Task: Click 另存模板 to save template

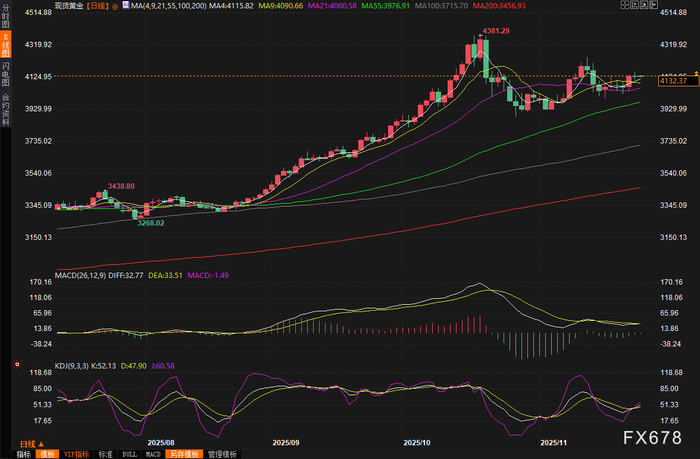Action: click(184, 454)
